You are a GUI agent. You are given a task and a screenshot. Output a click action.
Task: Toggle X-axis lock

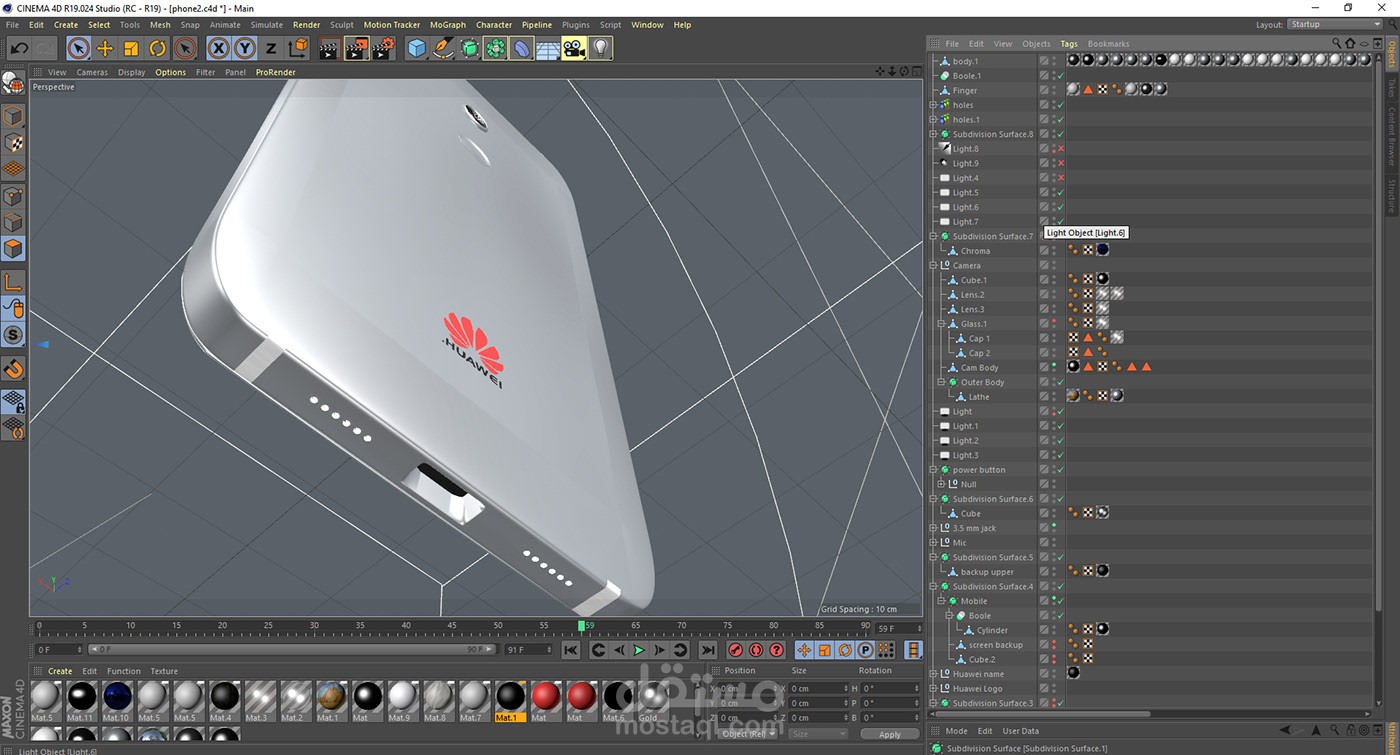pyautogui.click(x=218, y=48)
